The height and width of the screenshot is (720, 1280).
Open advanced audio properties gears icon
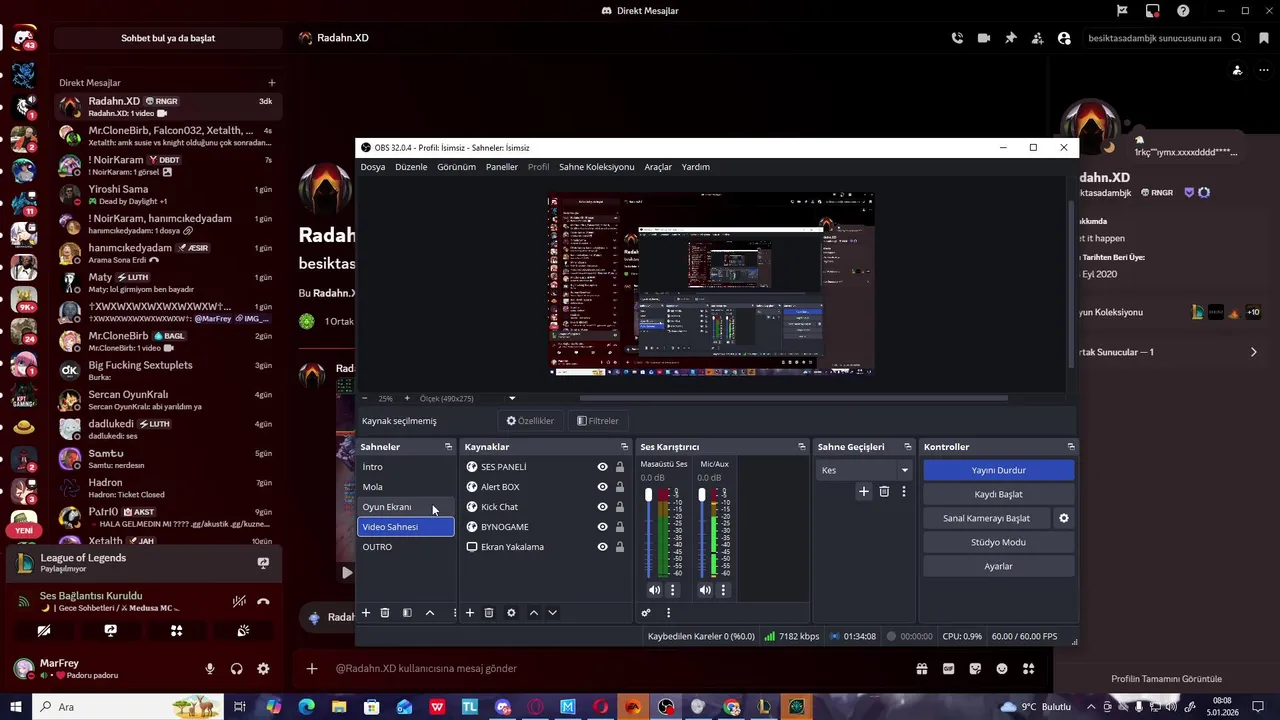(x=646, y=613)
